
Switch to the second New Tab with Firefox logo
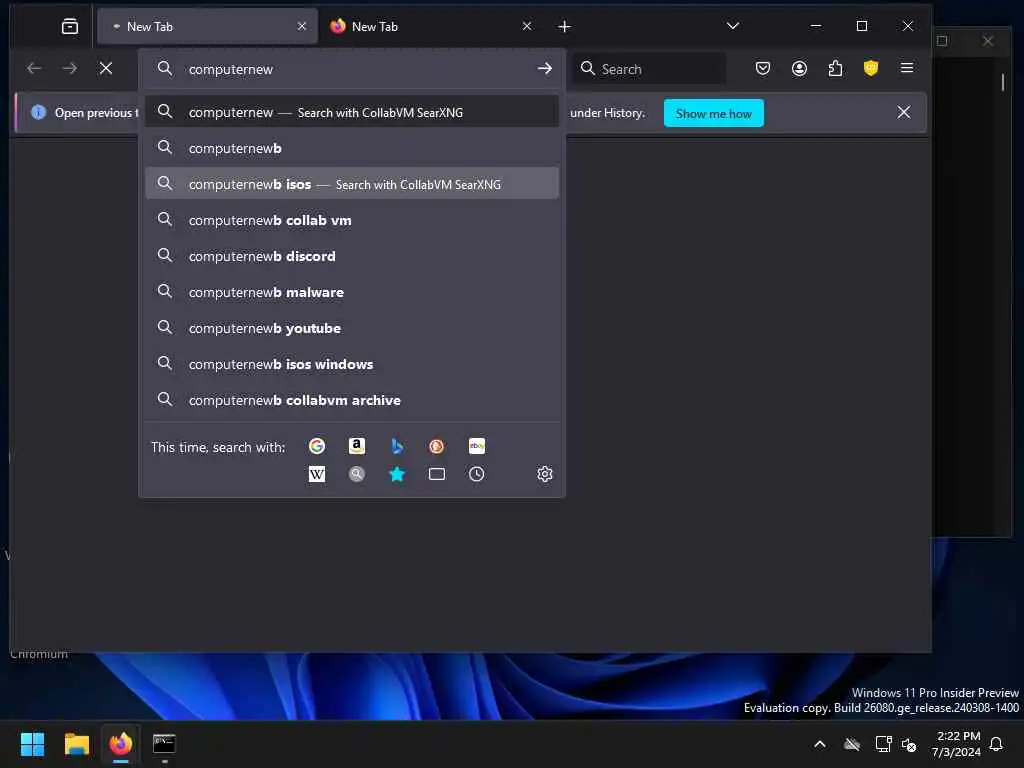(431, 26)
